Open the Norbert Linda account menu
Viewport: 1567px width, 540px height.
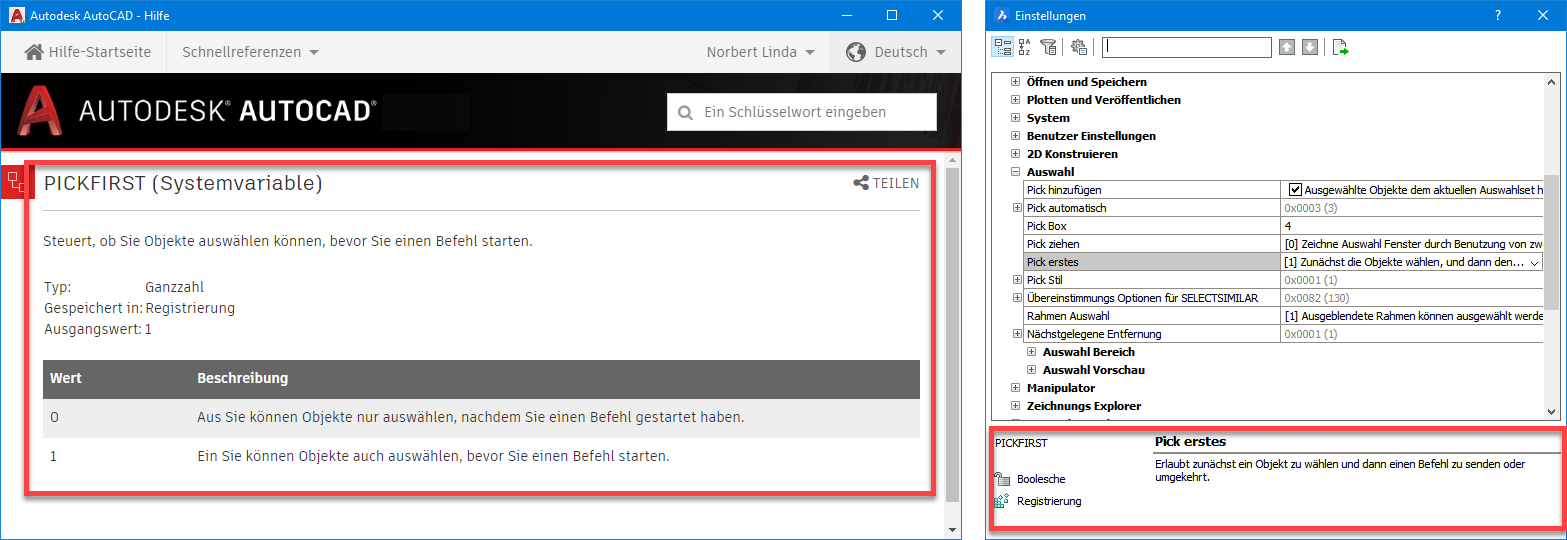(760, 52)
